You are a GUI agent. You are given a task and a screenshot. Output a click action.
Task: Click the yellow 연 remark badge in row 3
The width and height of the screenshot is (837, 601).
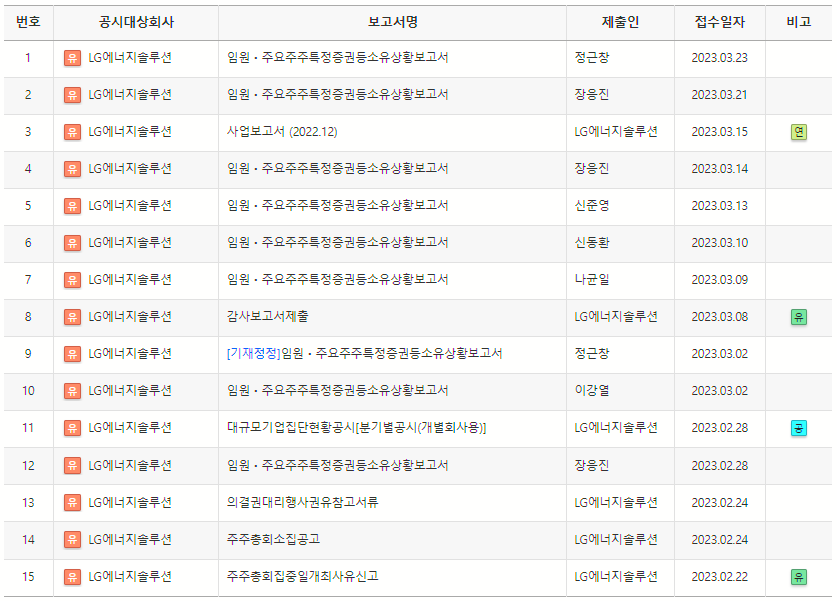pos(799,132)
